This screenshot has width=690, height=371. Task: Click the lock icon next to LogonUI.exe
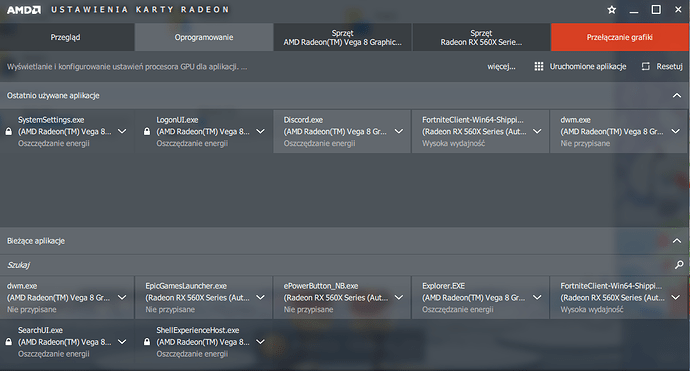click(x=147, y=132)
